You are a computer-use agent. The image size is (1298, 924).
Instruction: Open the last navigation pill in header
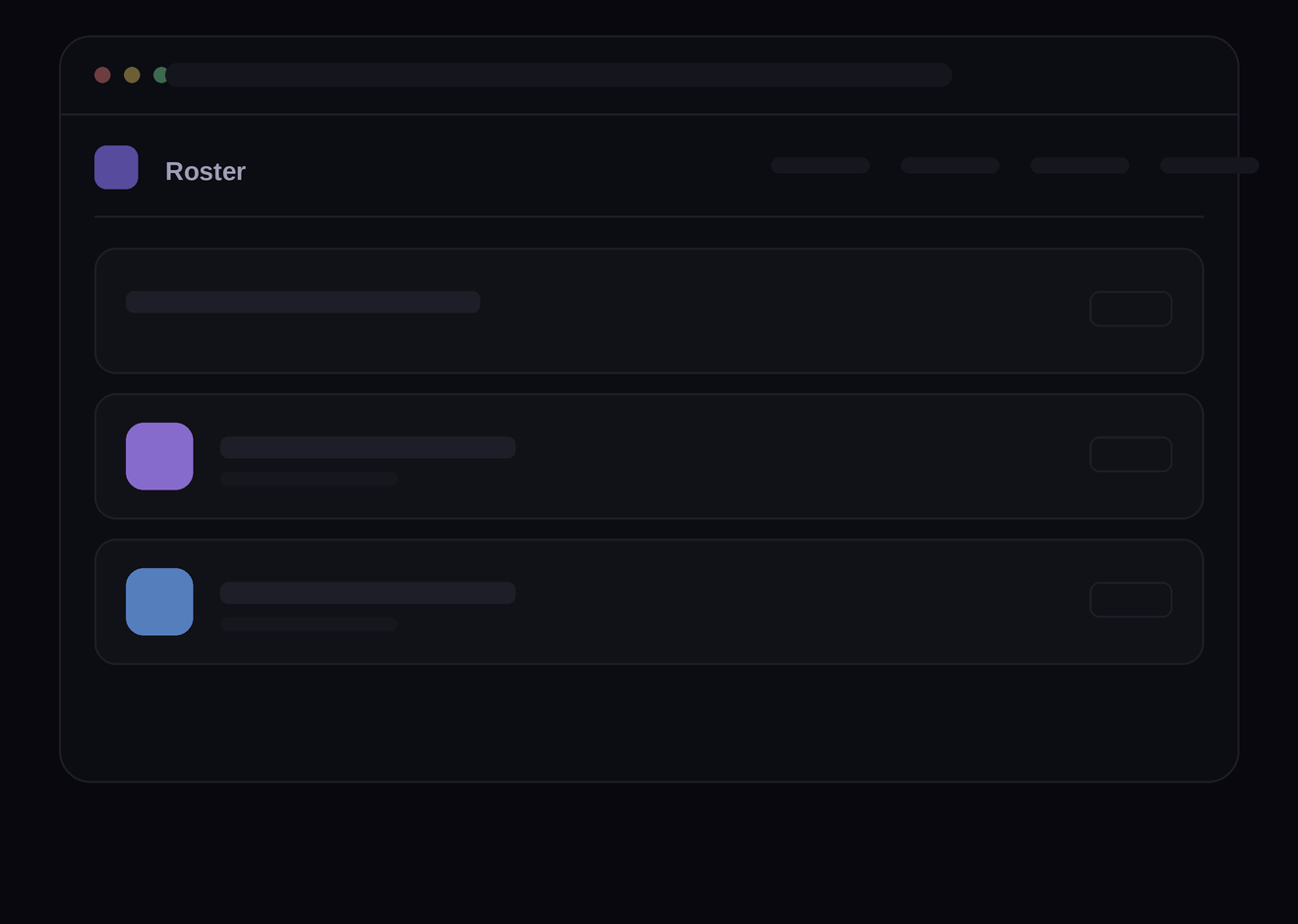(x=1209, y=165)
